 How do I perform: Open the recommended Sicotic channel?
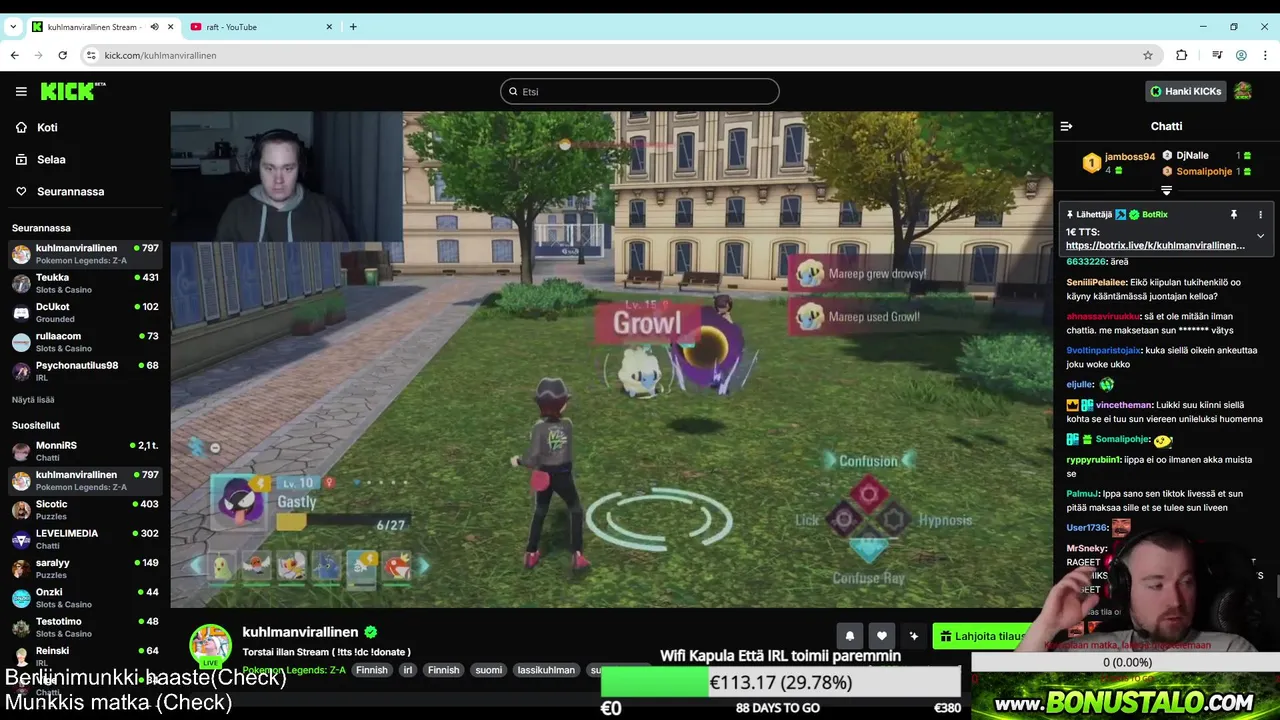click(x=85, y=510)
